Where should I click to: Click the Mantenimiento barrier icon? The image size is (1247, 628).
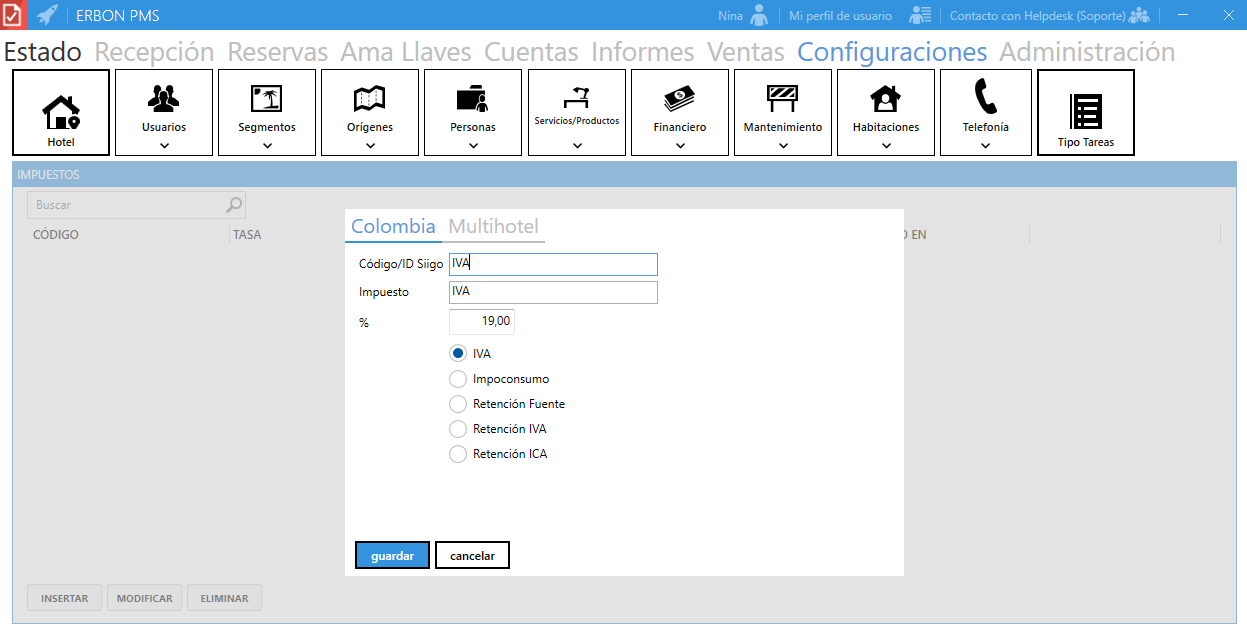pyautogui.click(x=783, y=98)
